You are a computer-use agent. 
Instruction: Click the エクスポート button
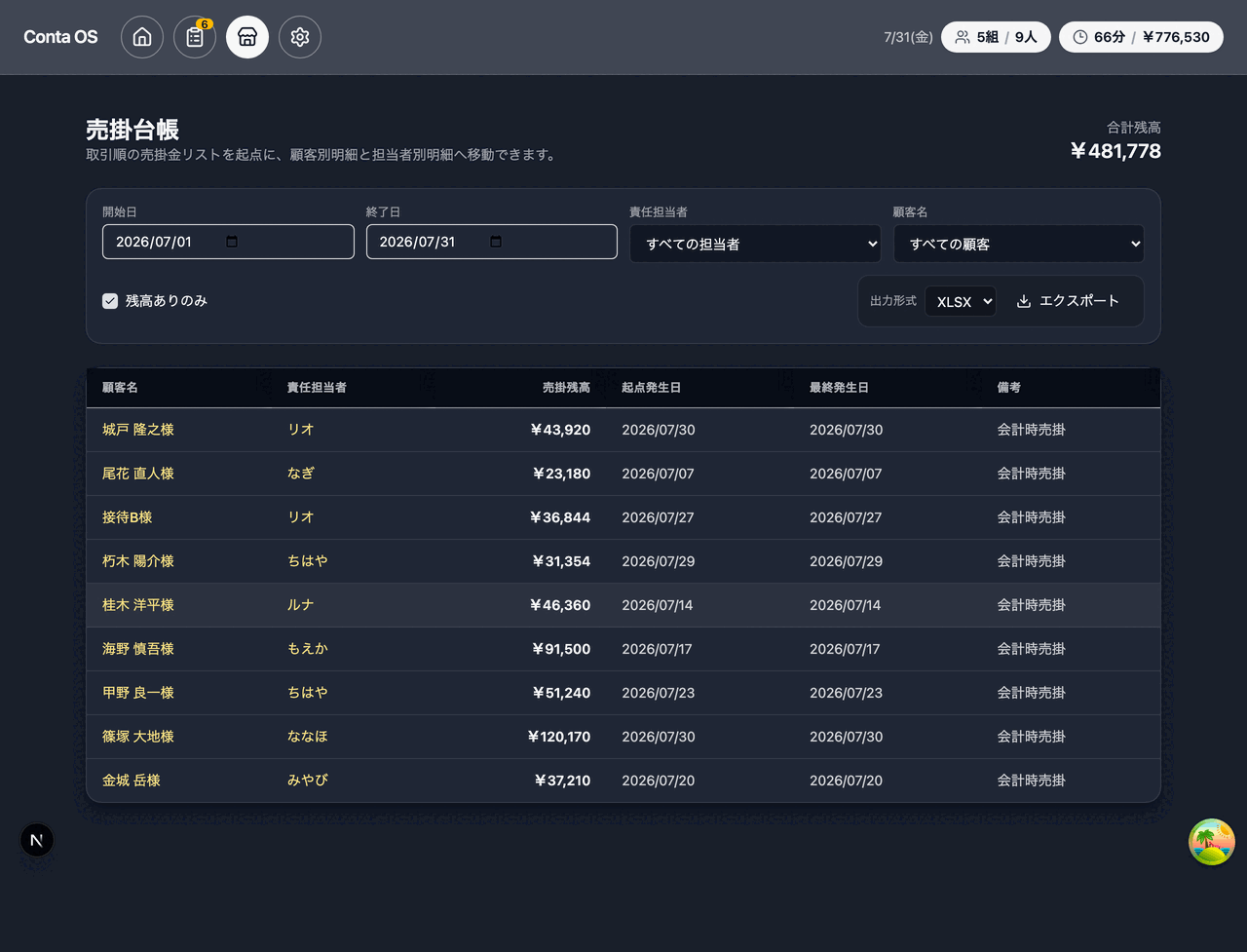1068,301
